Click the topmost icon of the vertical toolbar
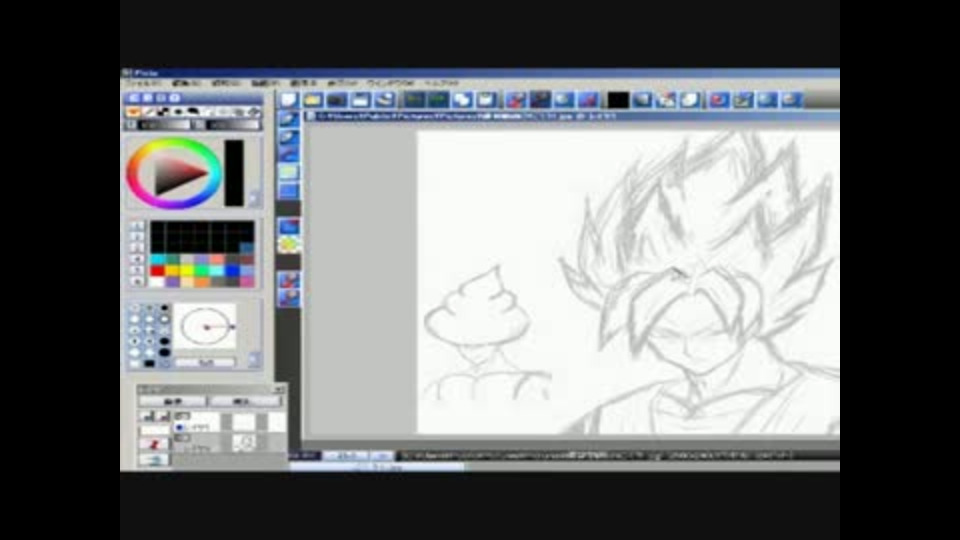Screen dimensions: 960x540 [x=289, y=119]
